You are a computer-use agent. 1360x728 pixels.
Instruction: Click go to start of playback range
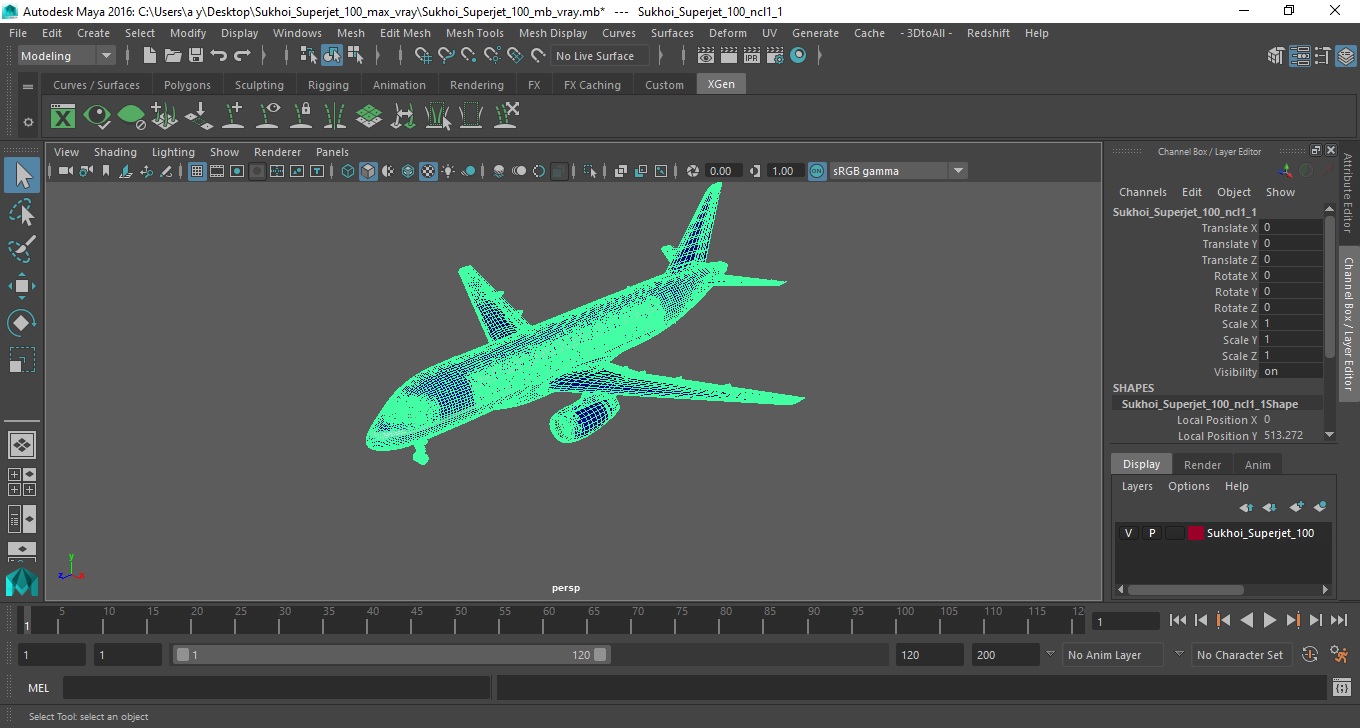(x=1178, y=620)
